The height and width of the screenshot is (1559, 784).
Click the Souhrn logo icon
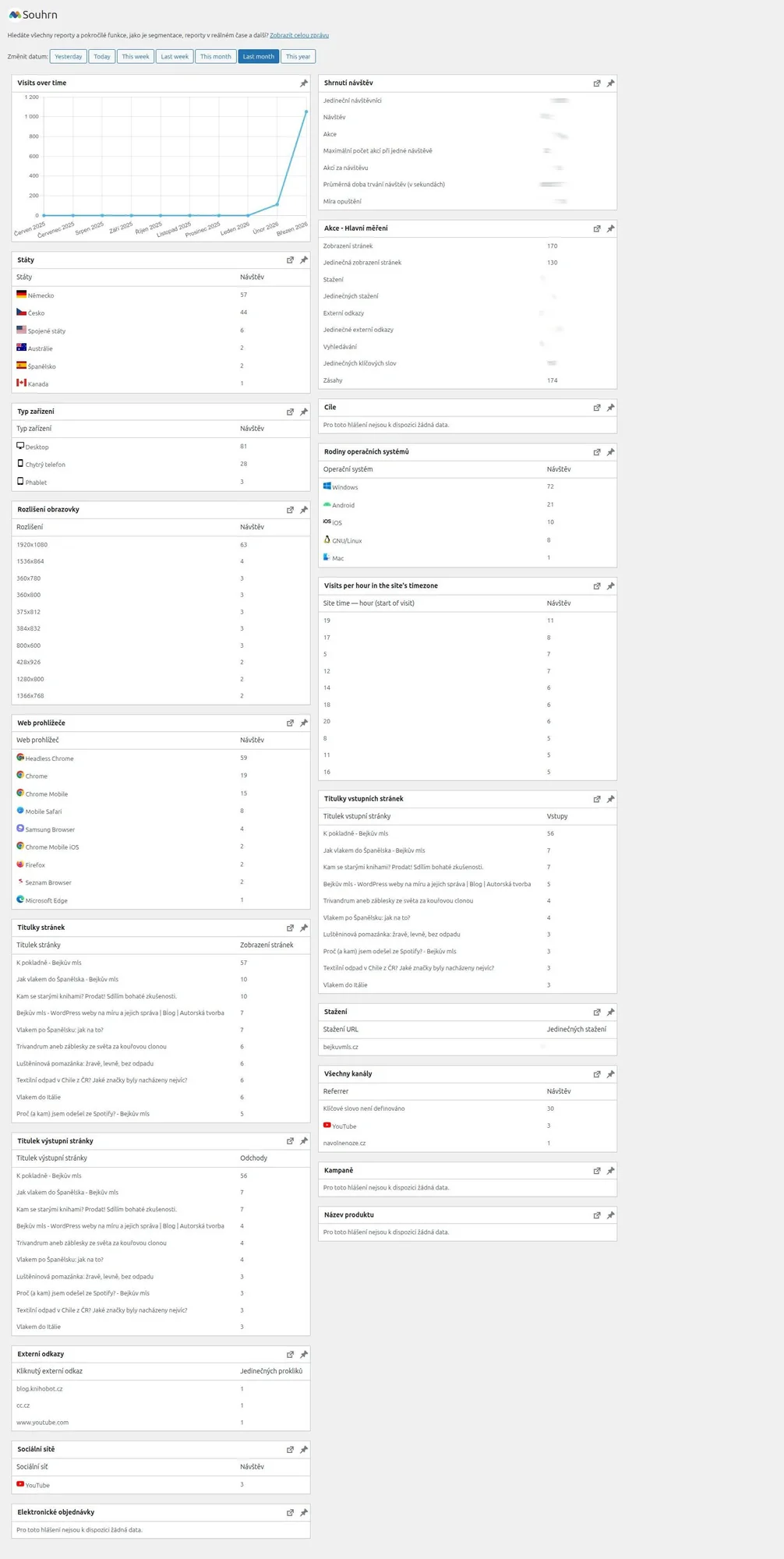point(15,15)
